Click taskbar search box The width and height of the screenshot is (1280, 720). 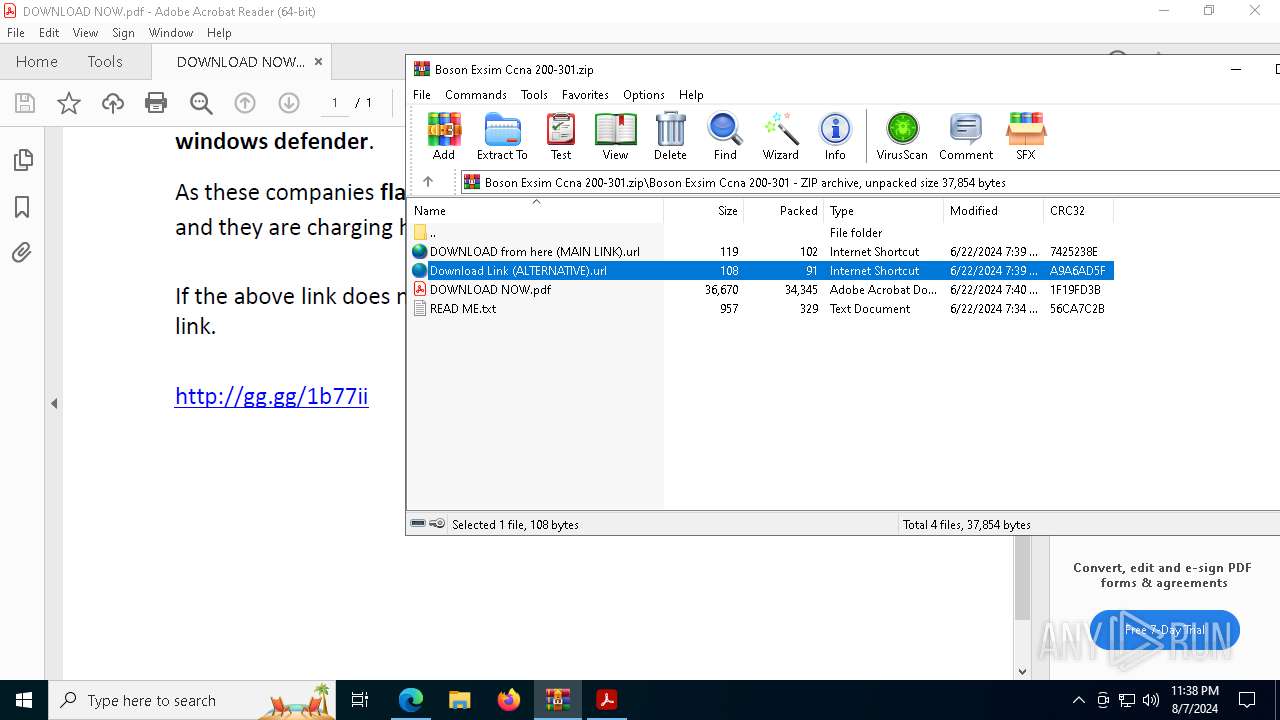(x=192, y=700)
